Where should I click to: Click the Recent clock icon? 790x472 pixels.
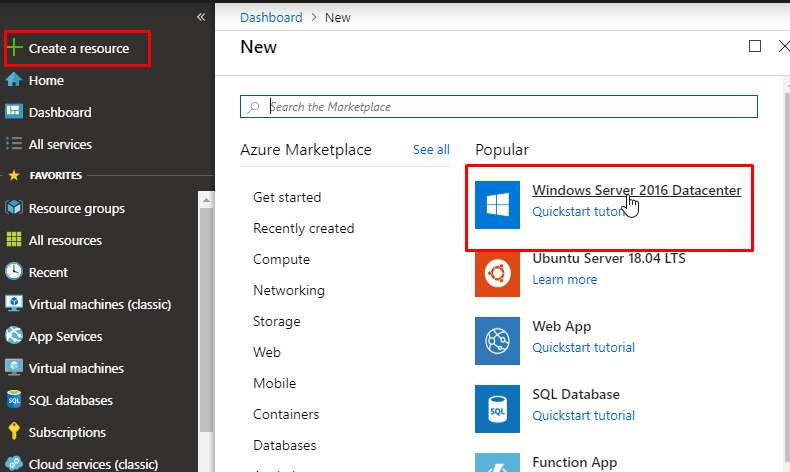click(x=14, y=272)
